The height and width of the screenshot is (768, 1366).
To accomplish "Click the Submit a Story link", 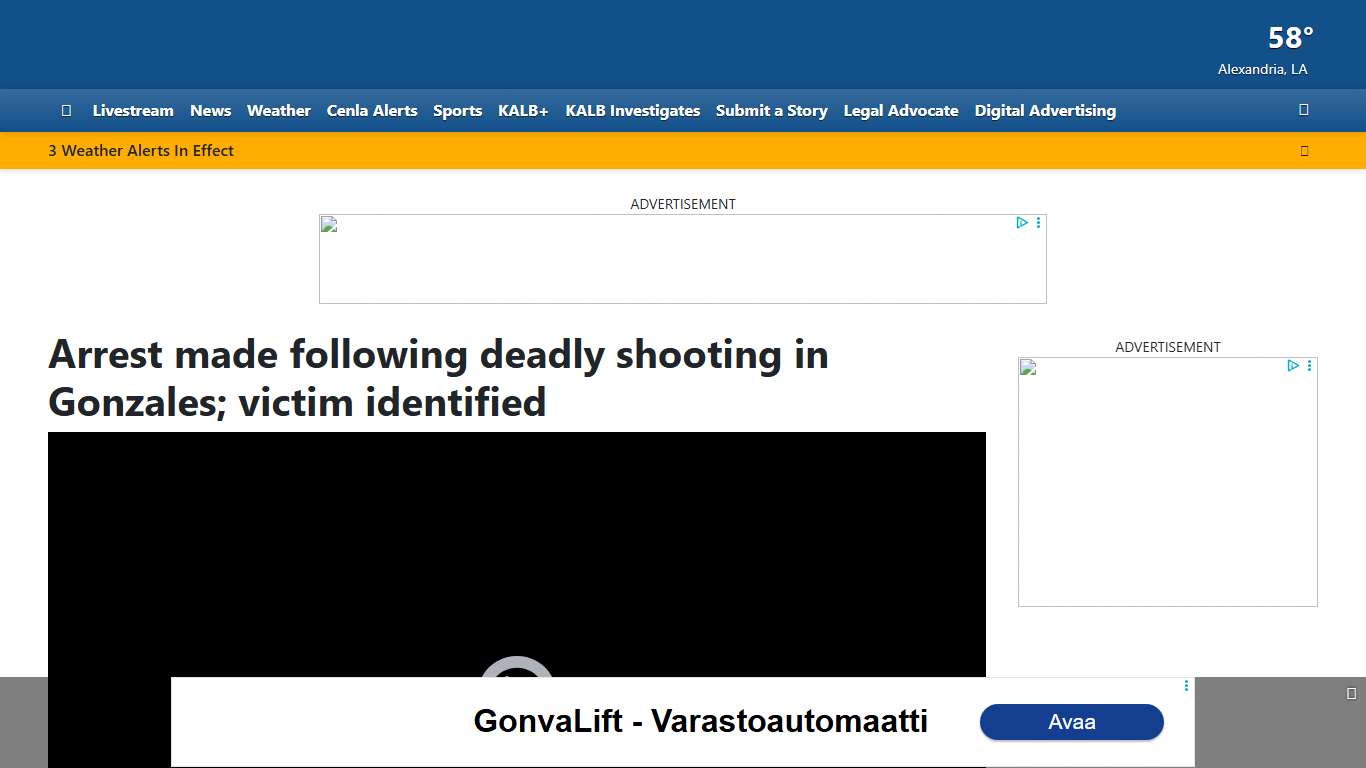I will [771, 111].
